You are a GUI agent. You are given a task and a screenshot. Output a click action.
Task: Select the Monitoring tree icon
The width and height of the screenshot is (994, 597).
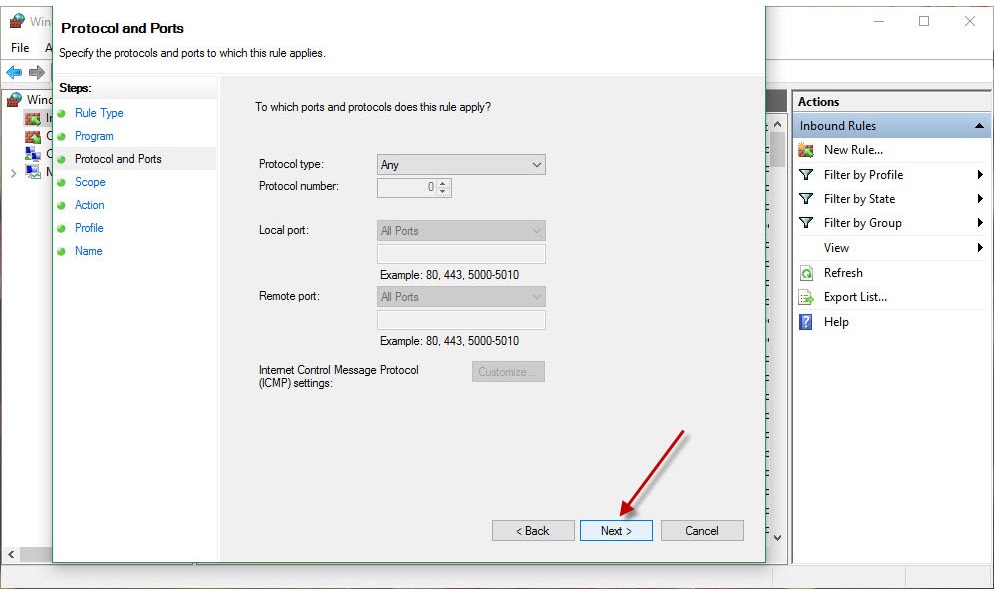32,171
